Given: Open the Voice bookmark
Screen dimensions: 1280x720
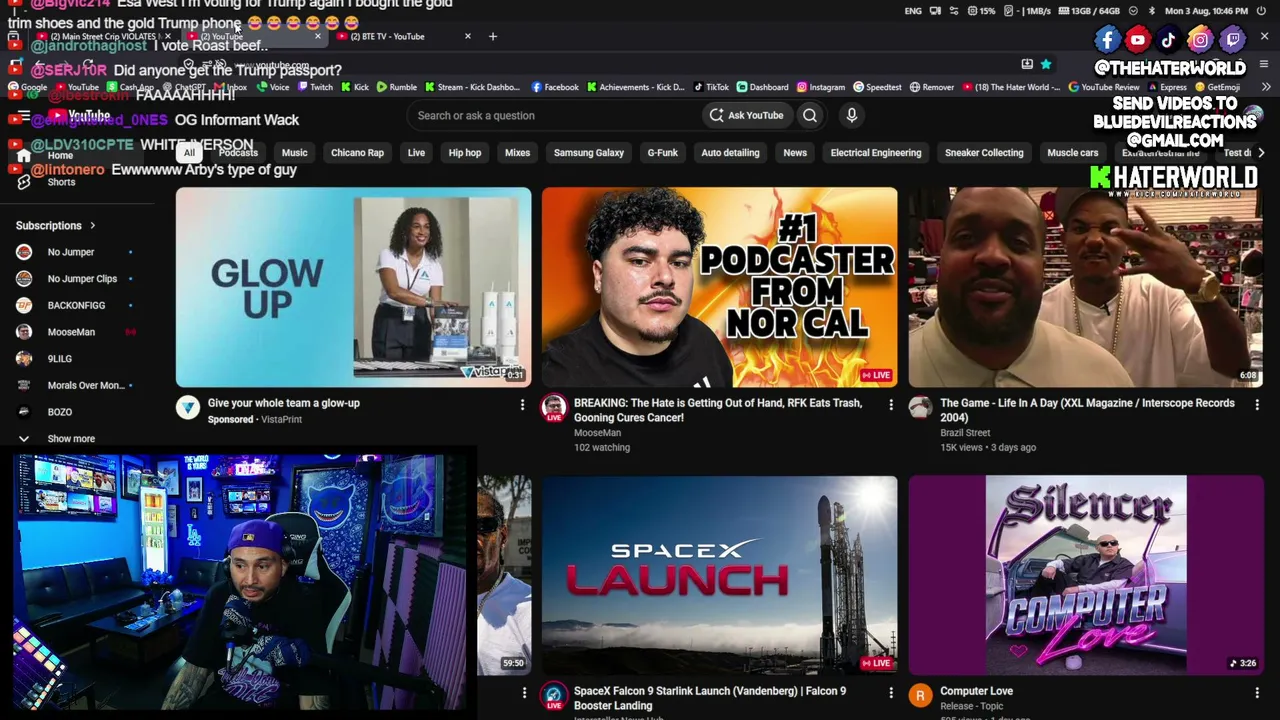Looking at the screenshot, I should [x=272, y=87].
